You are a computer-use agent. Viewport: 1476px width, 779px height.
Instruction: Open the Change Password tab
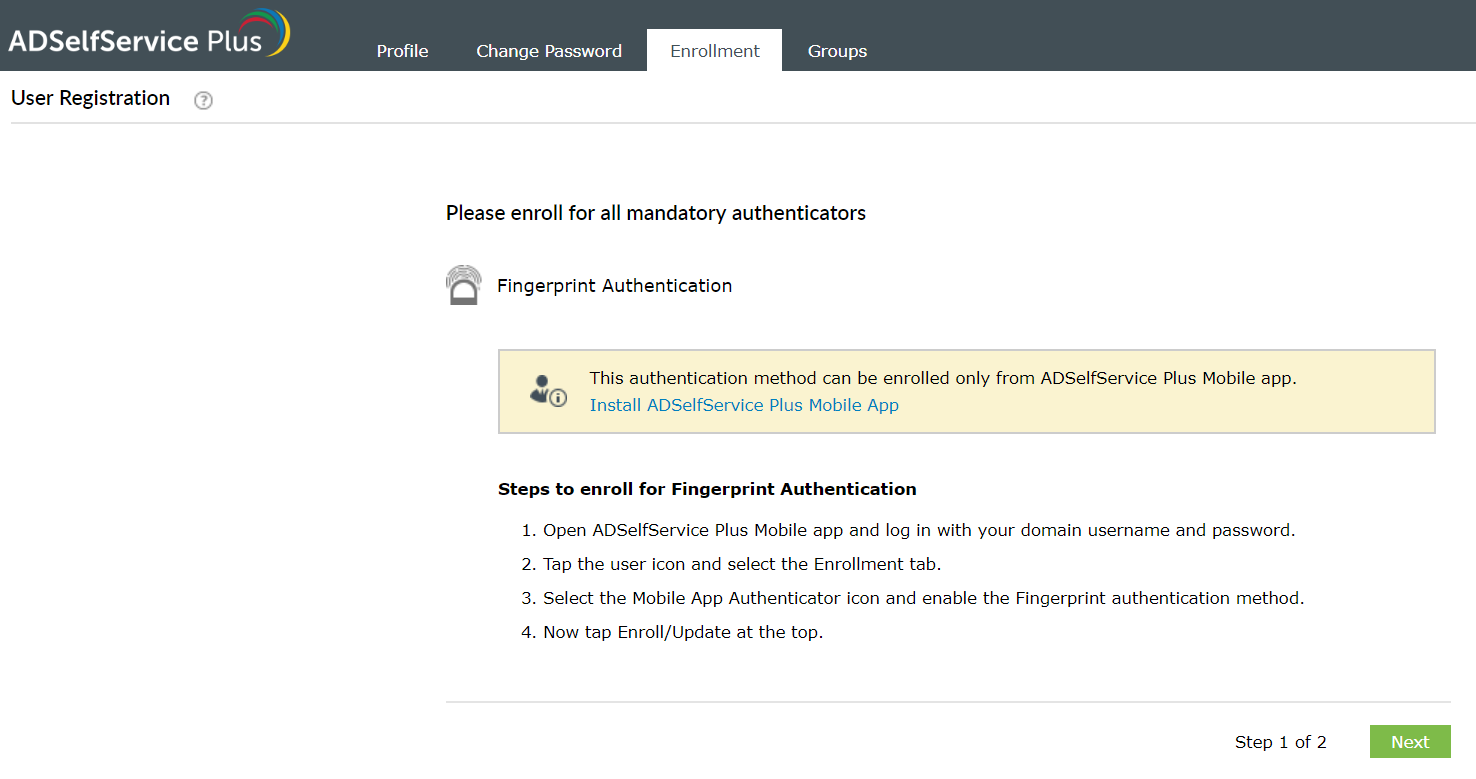tap(548, 50)
